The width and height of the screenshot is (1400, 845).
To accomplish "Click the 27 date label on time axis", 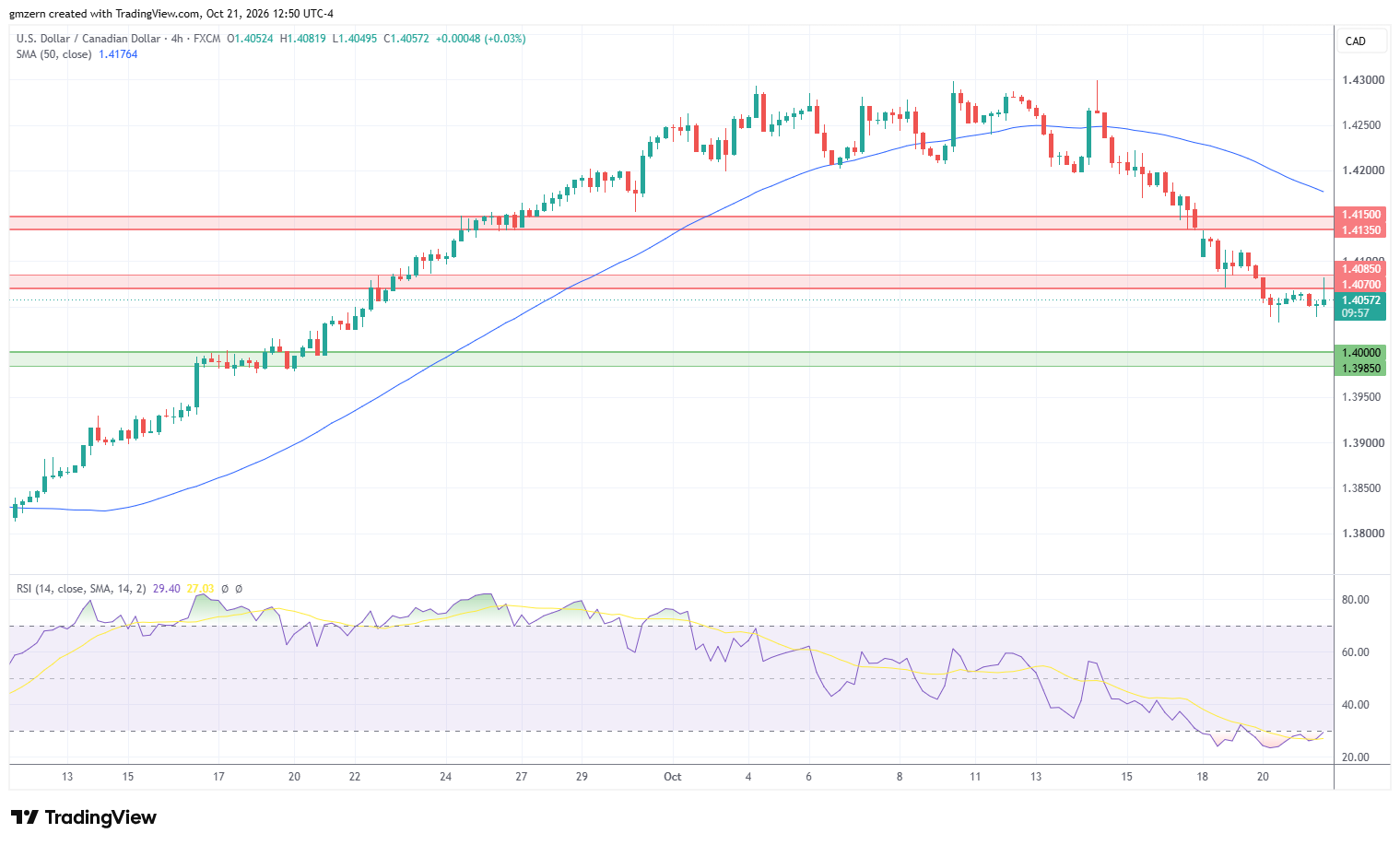I will (522, 777).
